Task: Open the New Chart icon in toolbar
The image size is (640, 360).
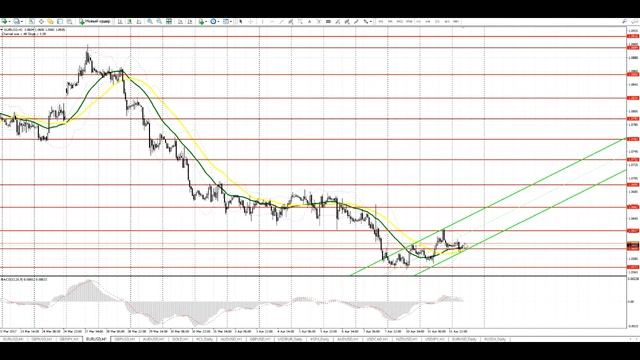Action: point(4,21)
